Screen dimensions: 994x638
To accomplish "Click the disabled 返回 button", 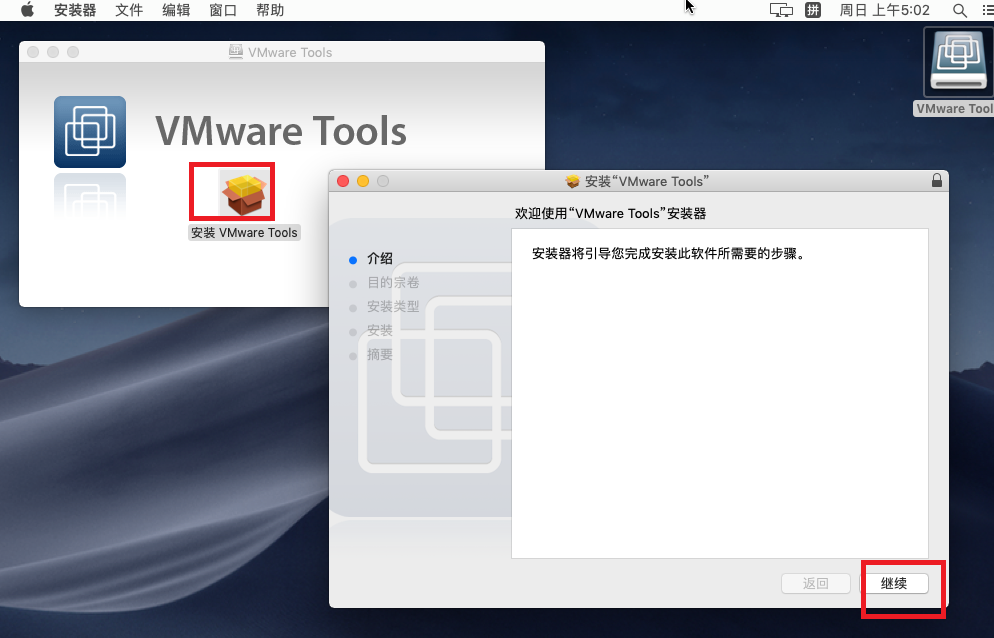I will (x=816, y=583).
